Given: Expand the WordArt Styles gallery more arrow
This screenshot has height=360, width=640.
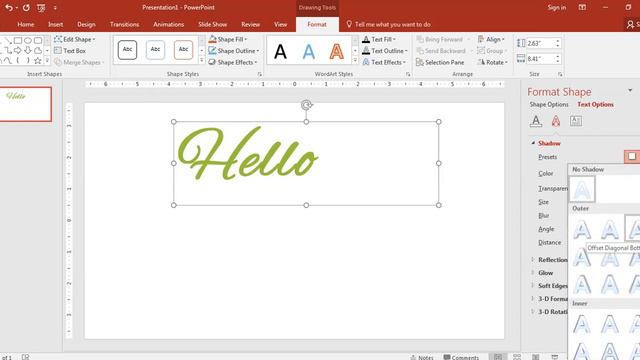Looking at the screenshot, I should (x=355, y=60).
